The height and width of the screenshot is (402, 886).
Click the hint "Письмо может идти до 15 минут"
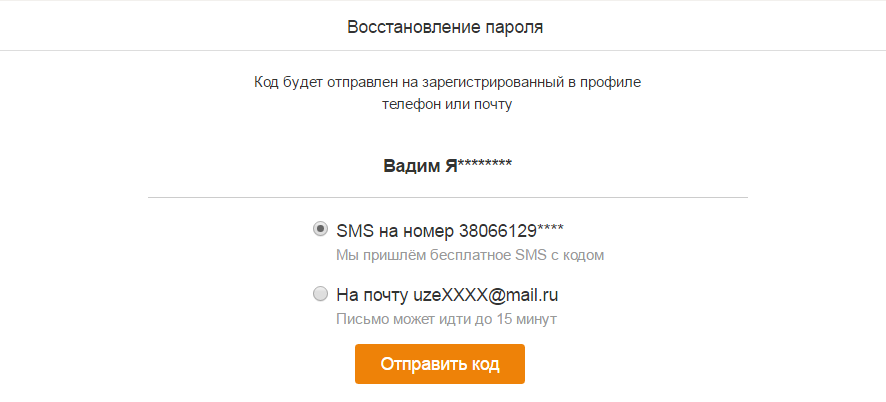(446, 320)
